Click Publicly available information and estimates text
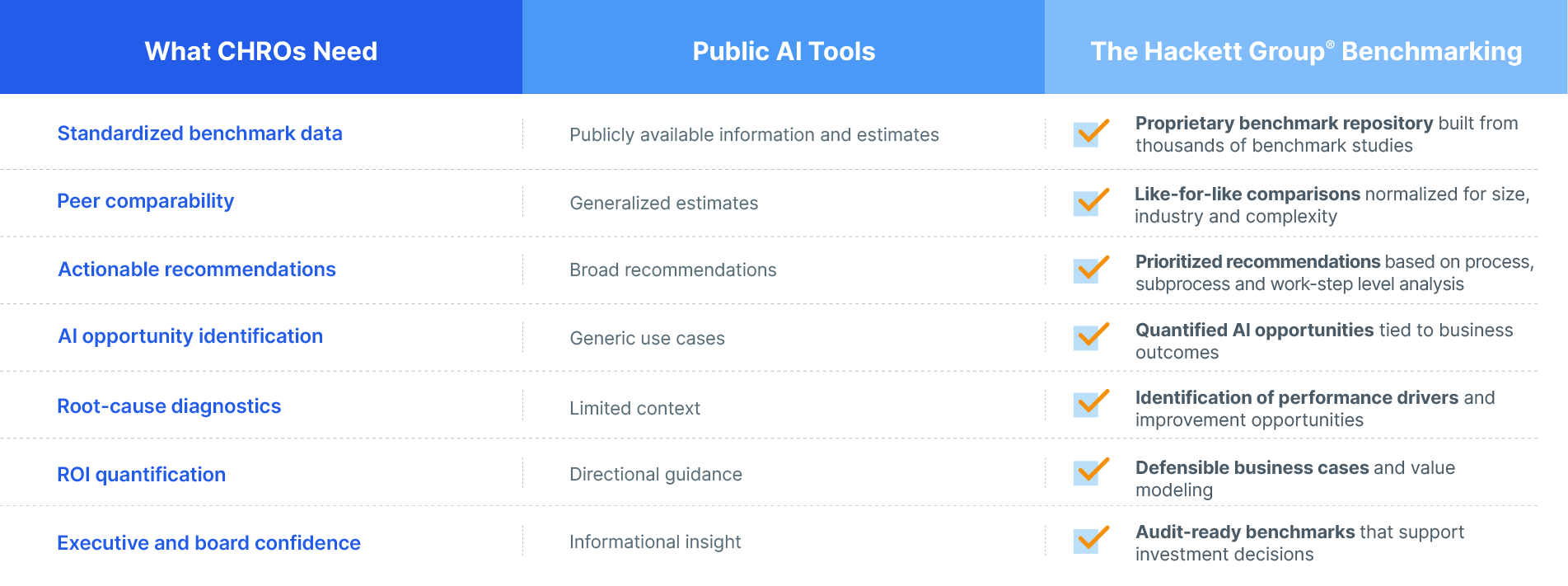The height and width of the screenshot is (586, 1568). click(754, 135)
